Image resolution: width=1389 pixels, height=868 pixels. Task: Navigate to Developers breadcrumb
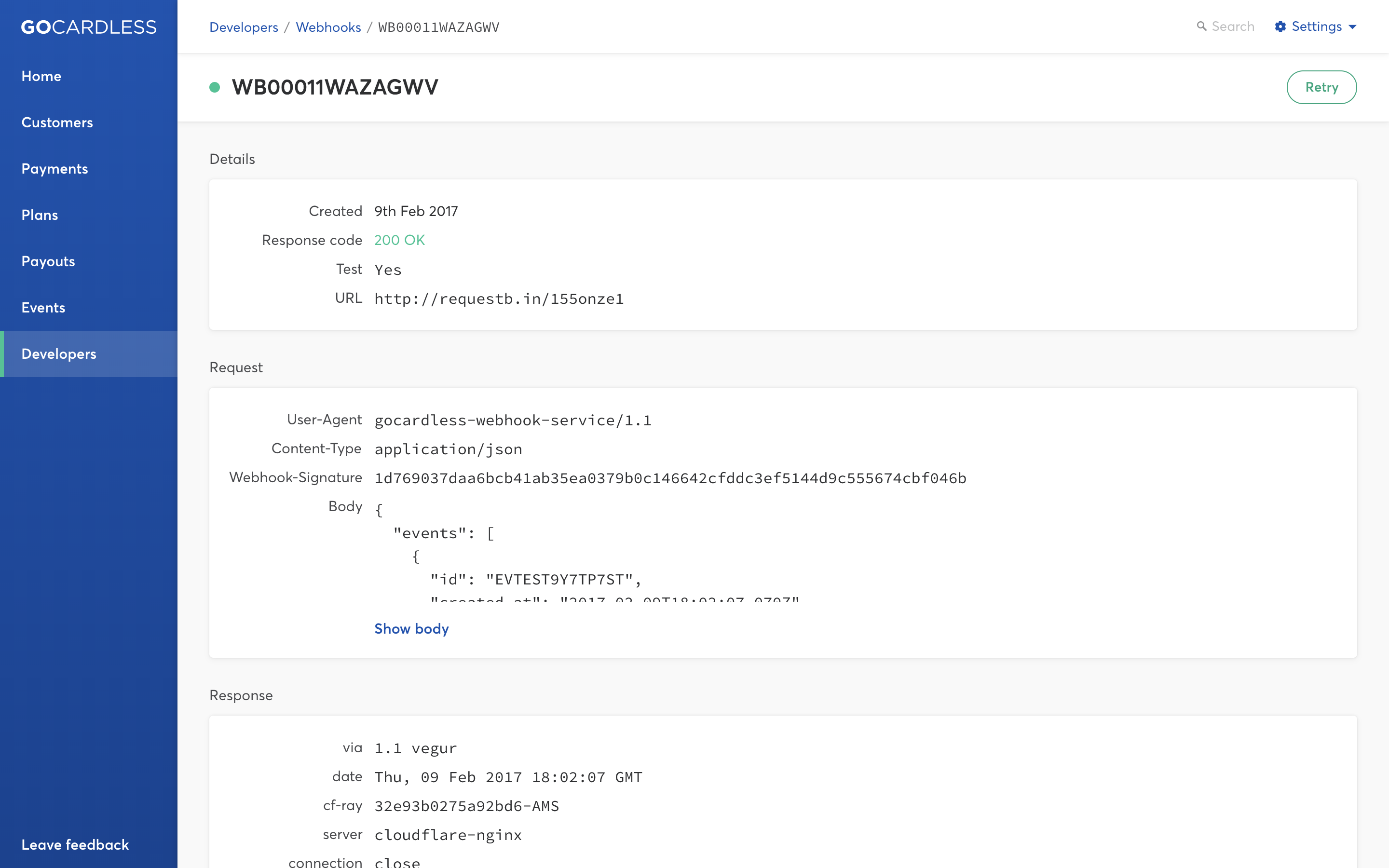[244, 27]
